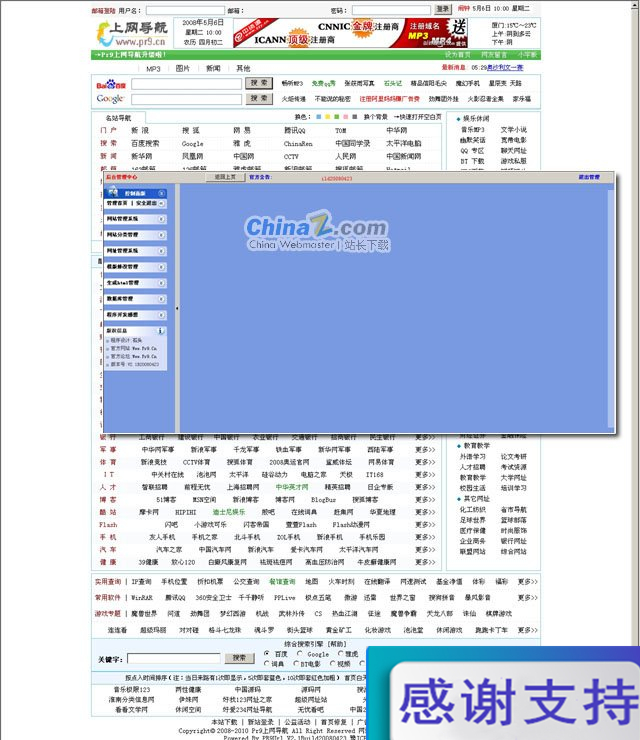
Task: Open the WinRAR link in 常用软件
Action: click(x=142, y=597)
